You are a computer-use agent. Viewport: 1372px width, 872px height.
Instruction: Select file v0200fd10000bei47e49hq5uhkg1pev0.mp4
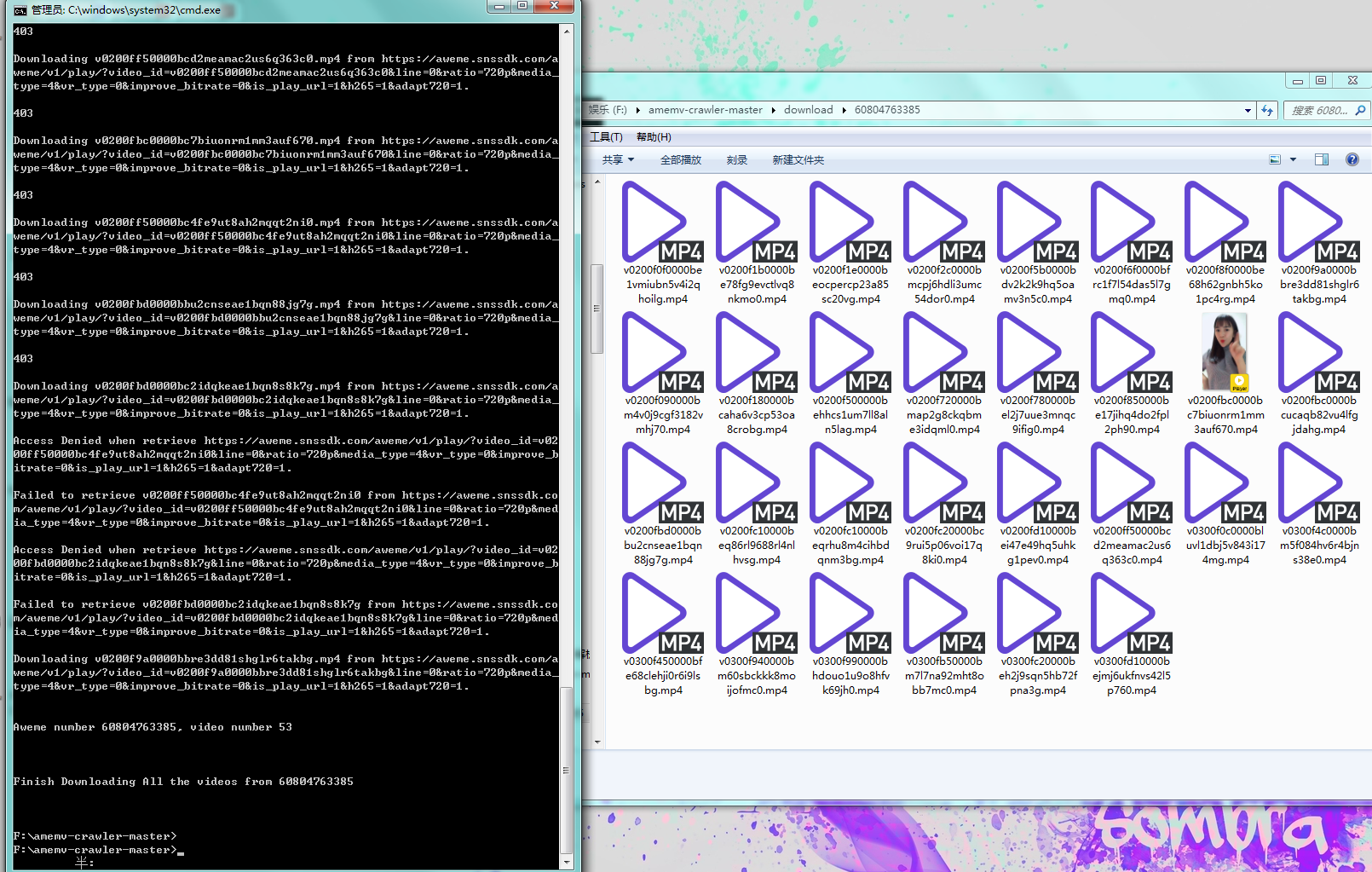pyautogui.click(x=1038, y=504)
